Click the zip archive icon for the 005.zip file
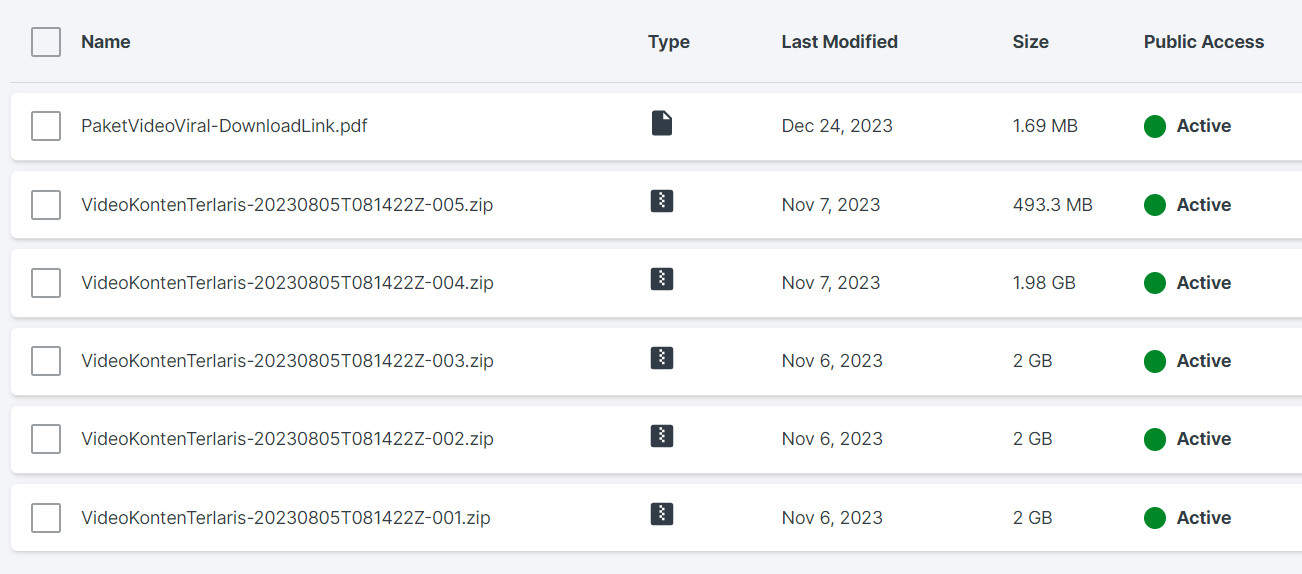 click(662, 201)
